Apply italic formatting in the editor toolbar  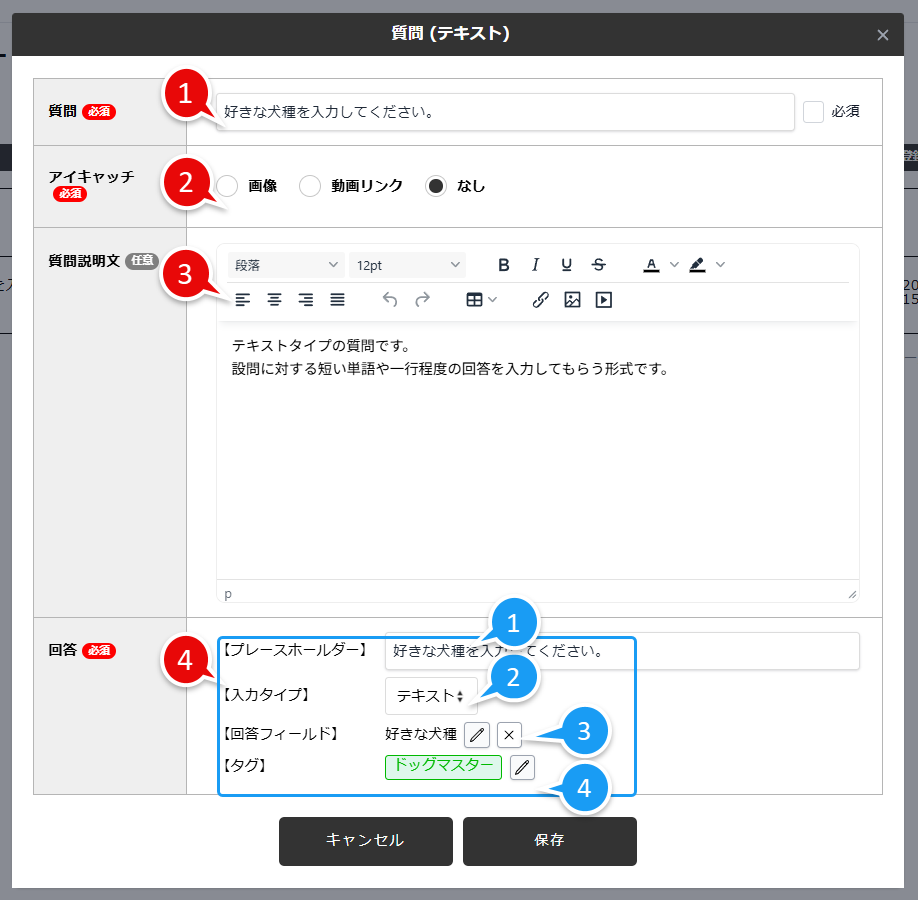coord(535,264)
